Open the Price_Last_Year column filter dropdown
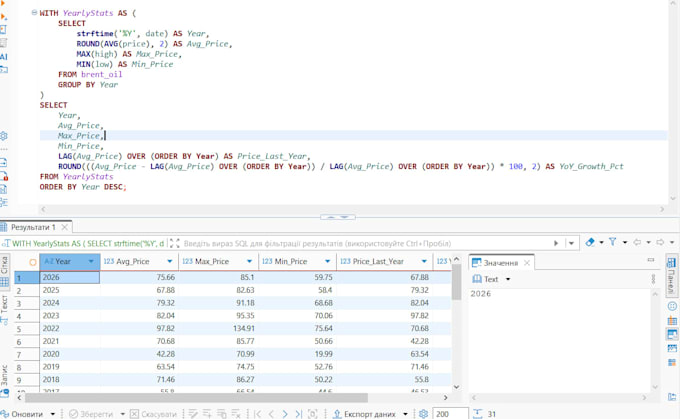680x419 pixels. (424, 261)
